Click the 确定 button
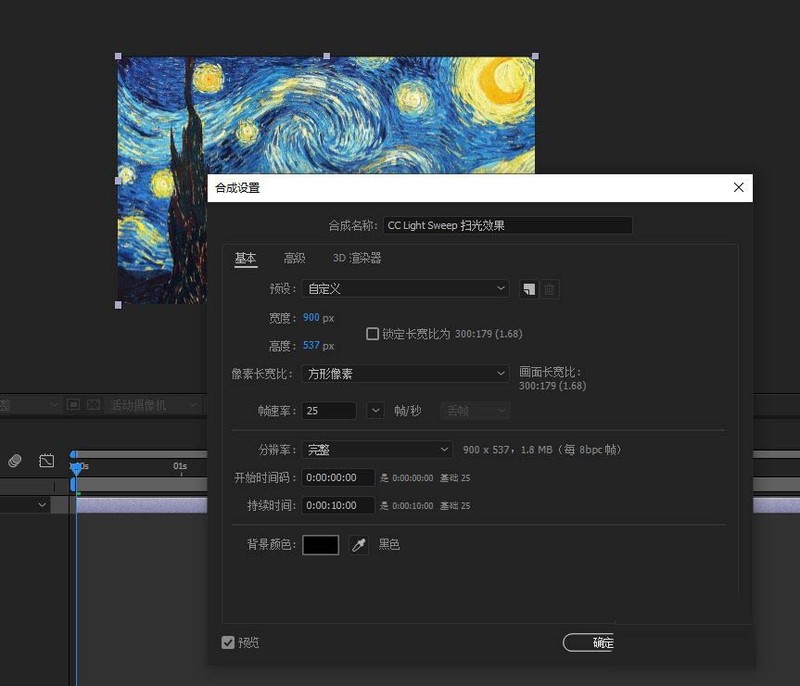 pyautogui.click(x=602, y=643)
